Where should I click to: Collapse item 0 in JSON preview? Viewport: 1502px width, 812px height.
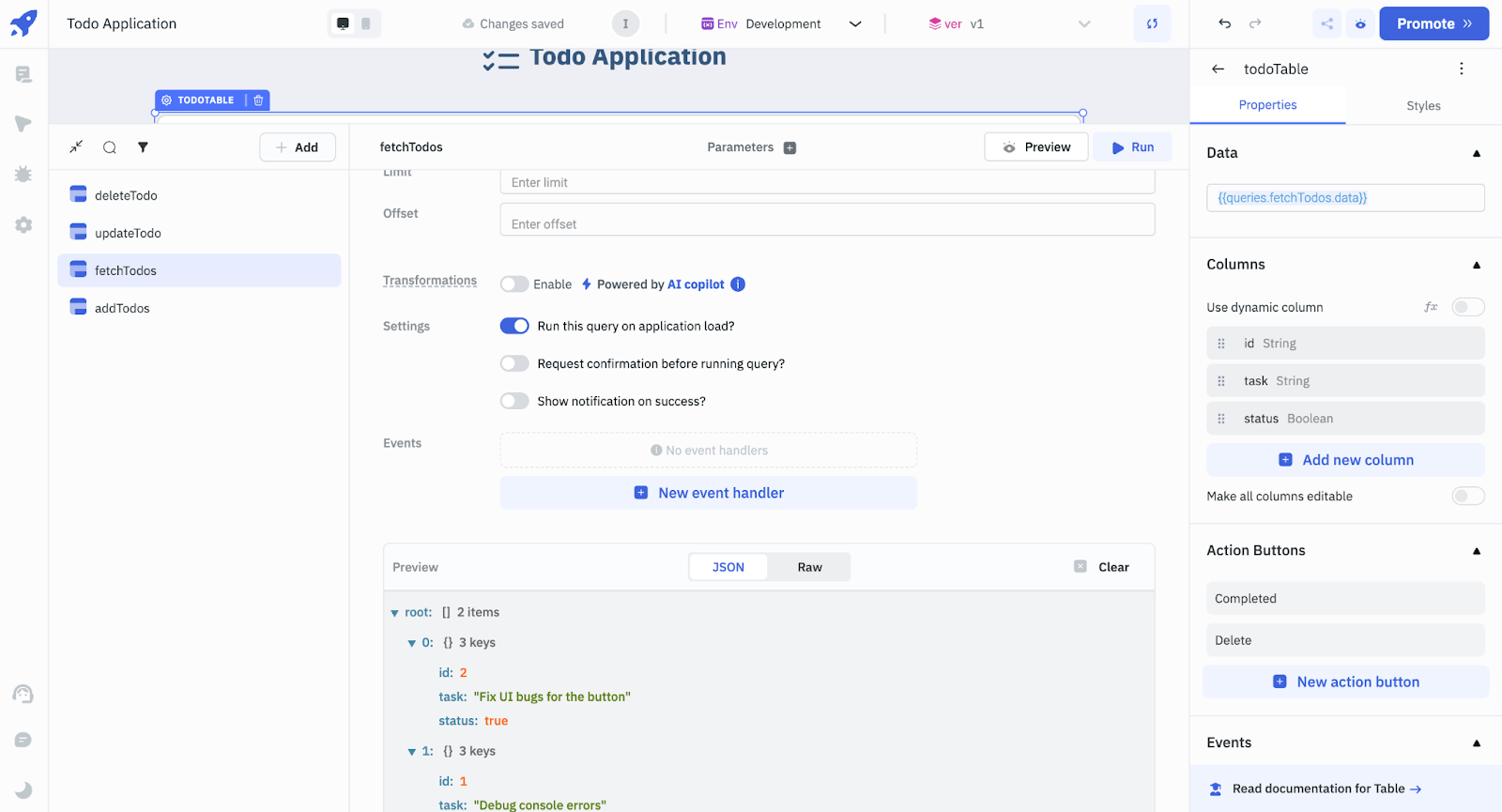tap(411, 643)
